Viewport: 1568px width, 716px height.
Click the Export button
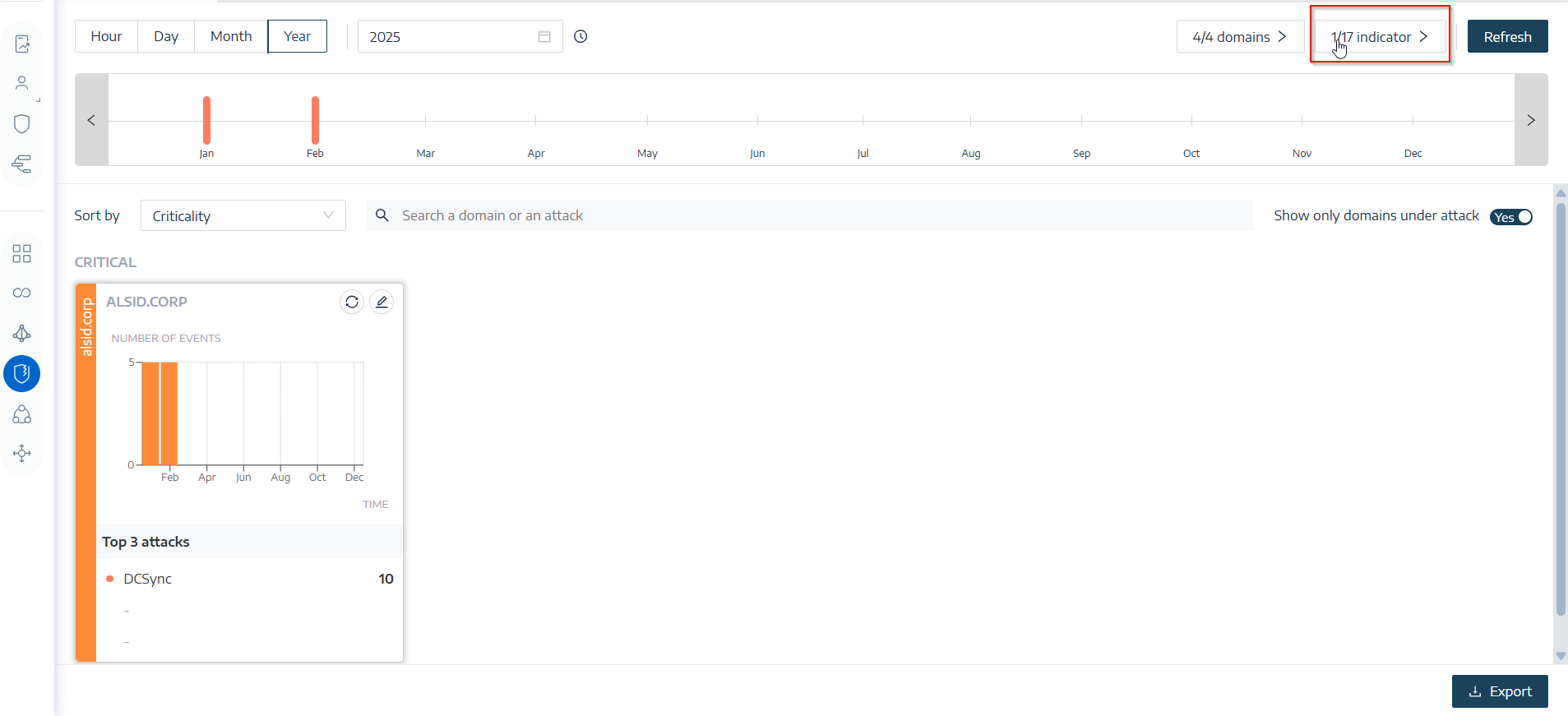point(1500,691)
